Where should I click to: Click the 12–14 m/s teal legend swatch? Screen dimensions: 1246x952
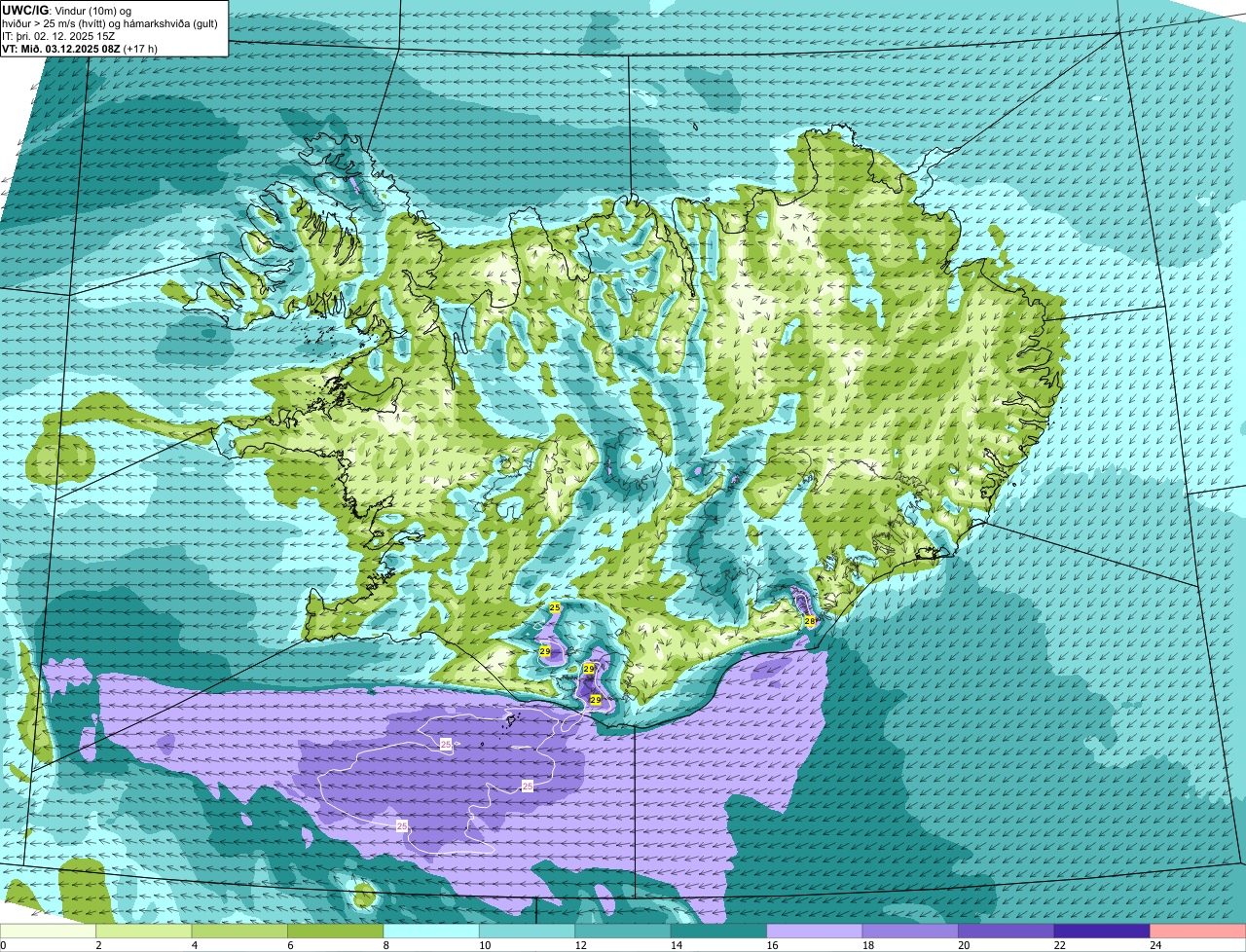click(623, 932)
